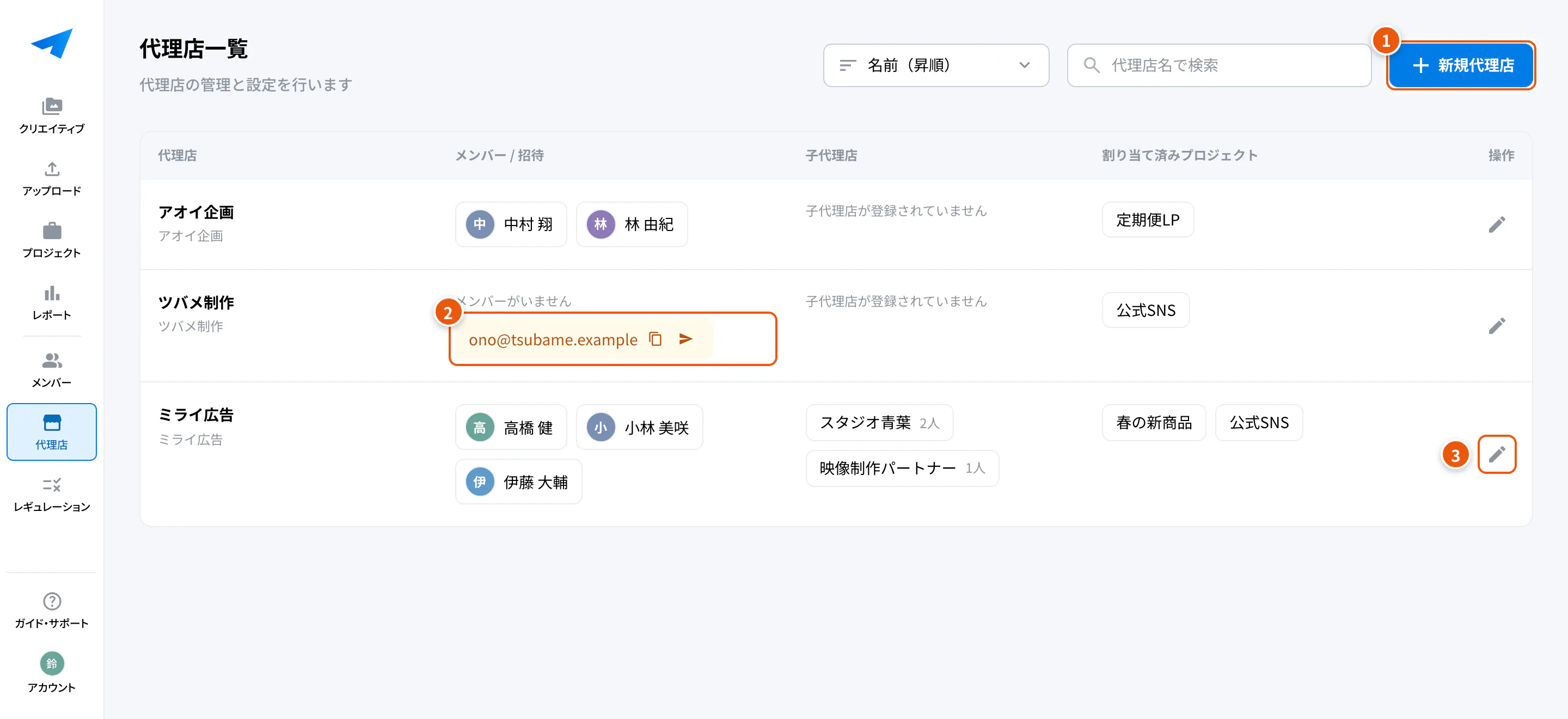Open the 映像制作パートナー sub-agency chip
The image size is (1568, 719).
pyautogui.click(x=902, y=468)
